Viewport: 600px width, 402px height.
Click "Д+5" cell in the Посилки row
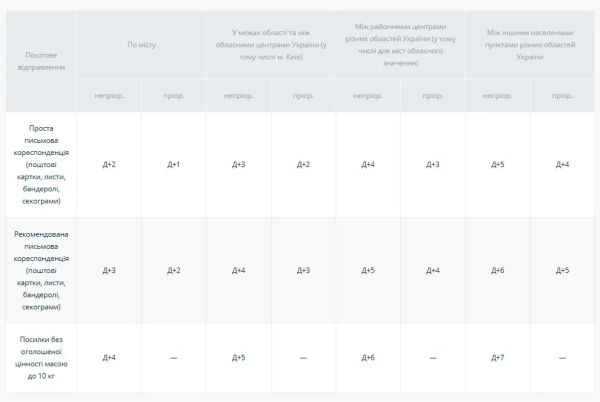[238, 357]
